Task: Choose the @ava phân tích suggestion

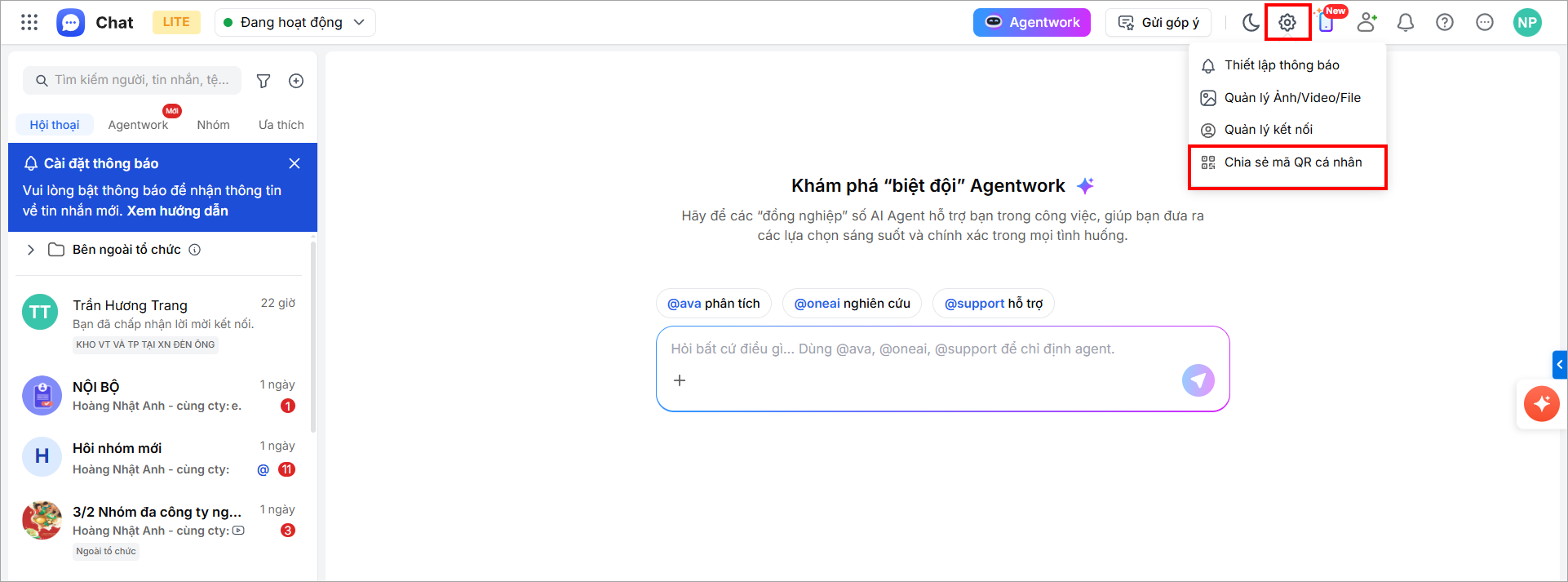Action: (714, 304)
